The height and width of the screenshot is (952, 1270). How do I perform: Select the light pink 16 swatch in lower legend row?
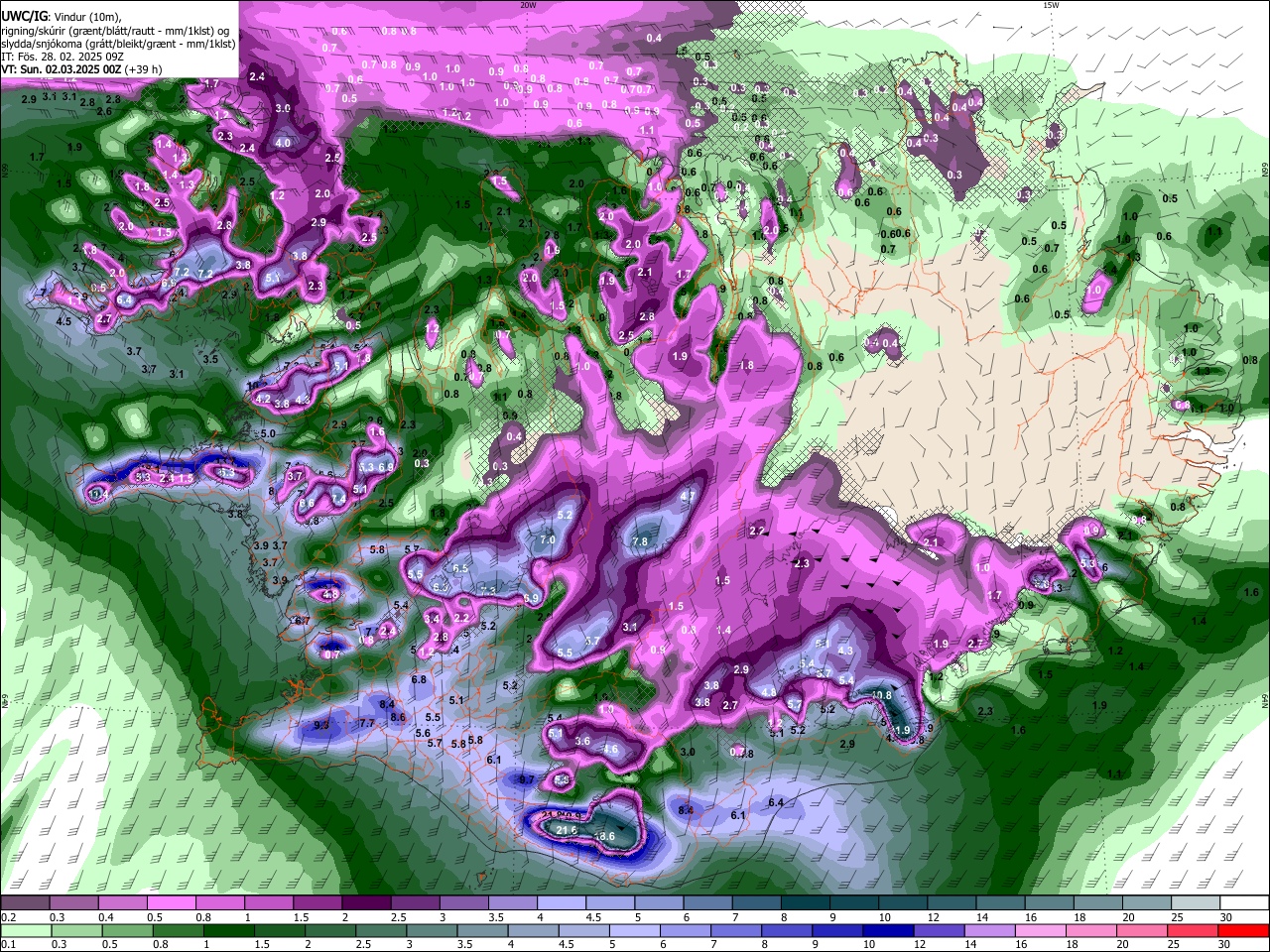1041,931
